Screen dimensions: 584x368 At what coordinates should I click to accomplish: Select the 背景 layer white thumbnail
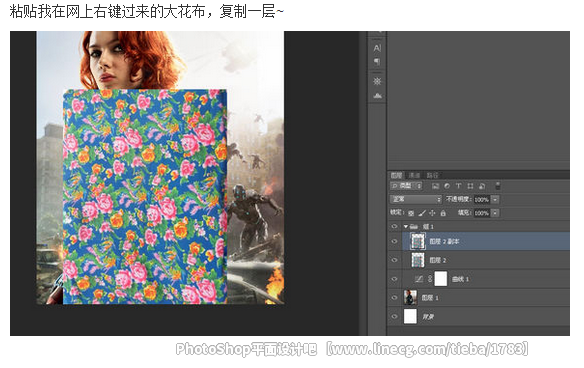pyautogui.click(x=410, y=317)
